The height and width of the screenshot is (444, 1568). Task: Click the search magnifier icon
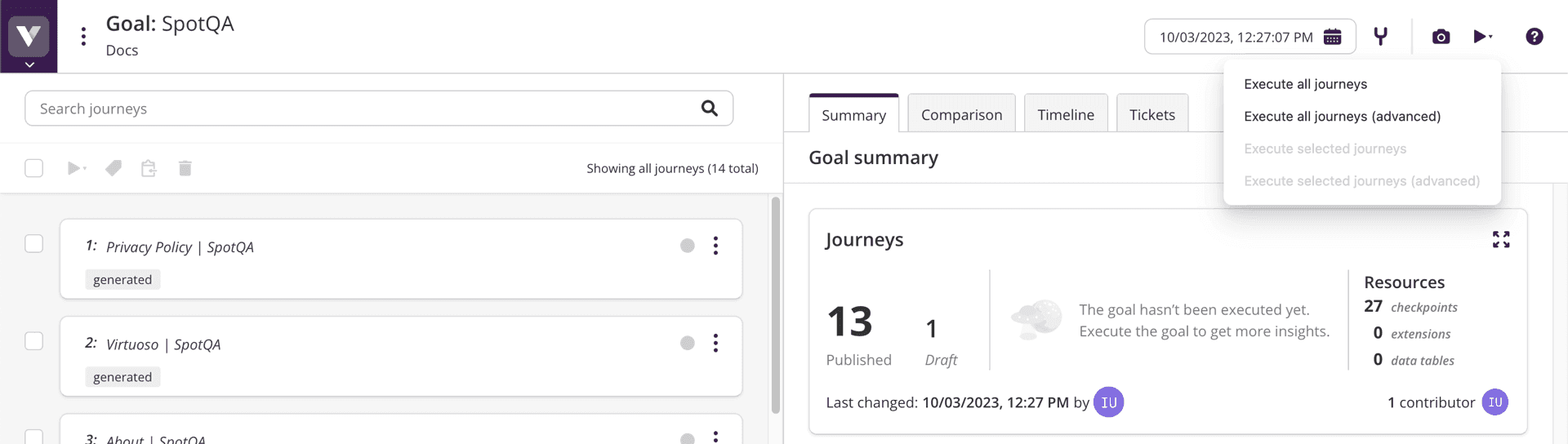coord(709,109)
